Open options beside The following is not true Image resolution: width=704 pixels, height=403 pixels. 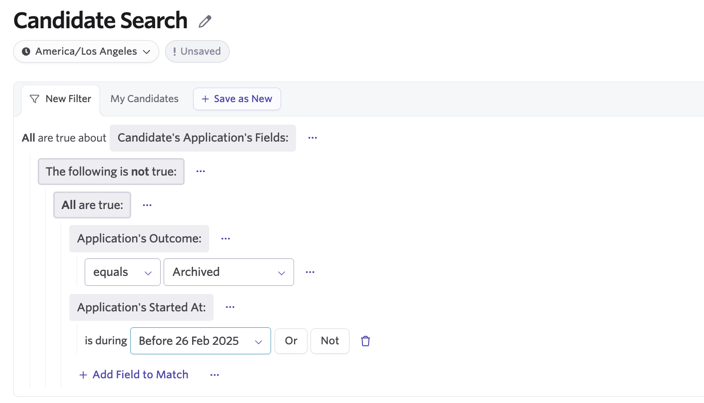(x=201, y=171)
